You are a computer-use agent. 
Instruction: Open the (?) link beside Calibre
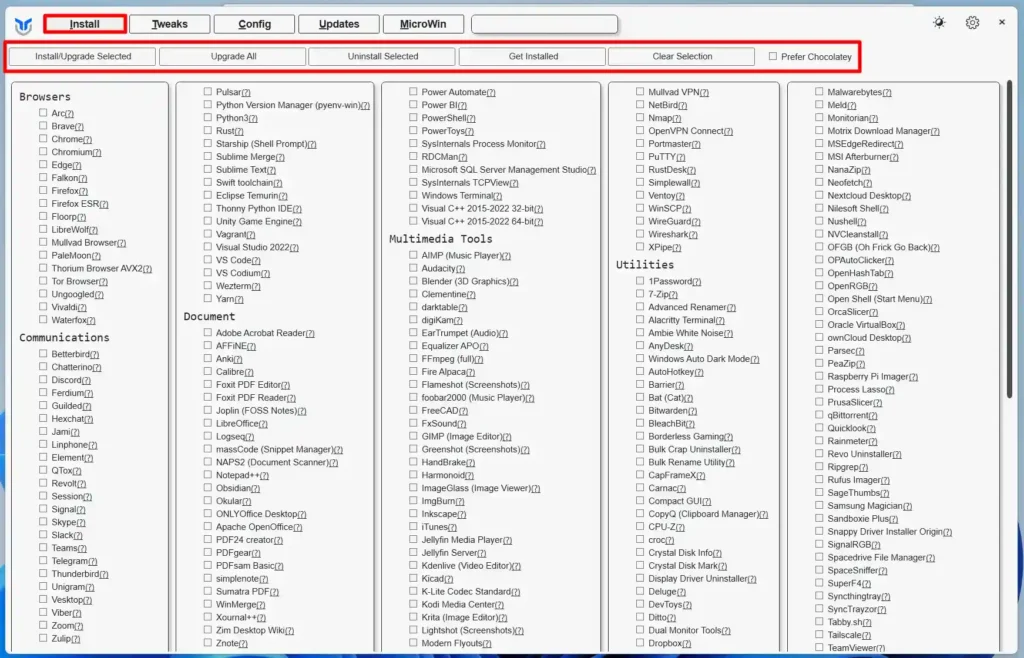click(x=248, y=372)
